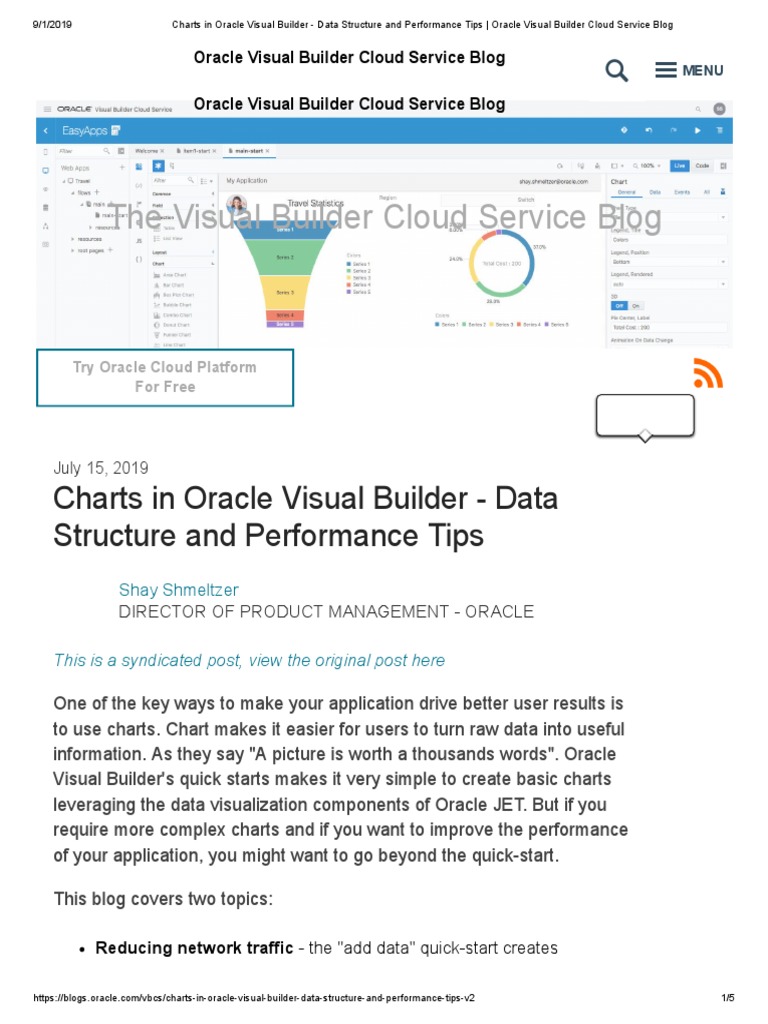
Task: Switch editor to Live mode
Action: (679, 165)
